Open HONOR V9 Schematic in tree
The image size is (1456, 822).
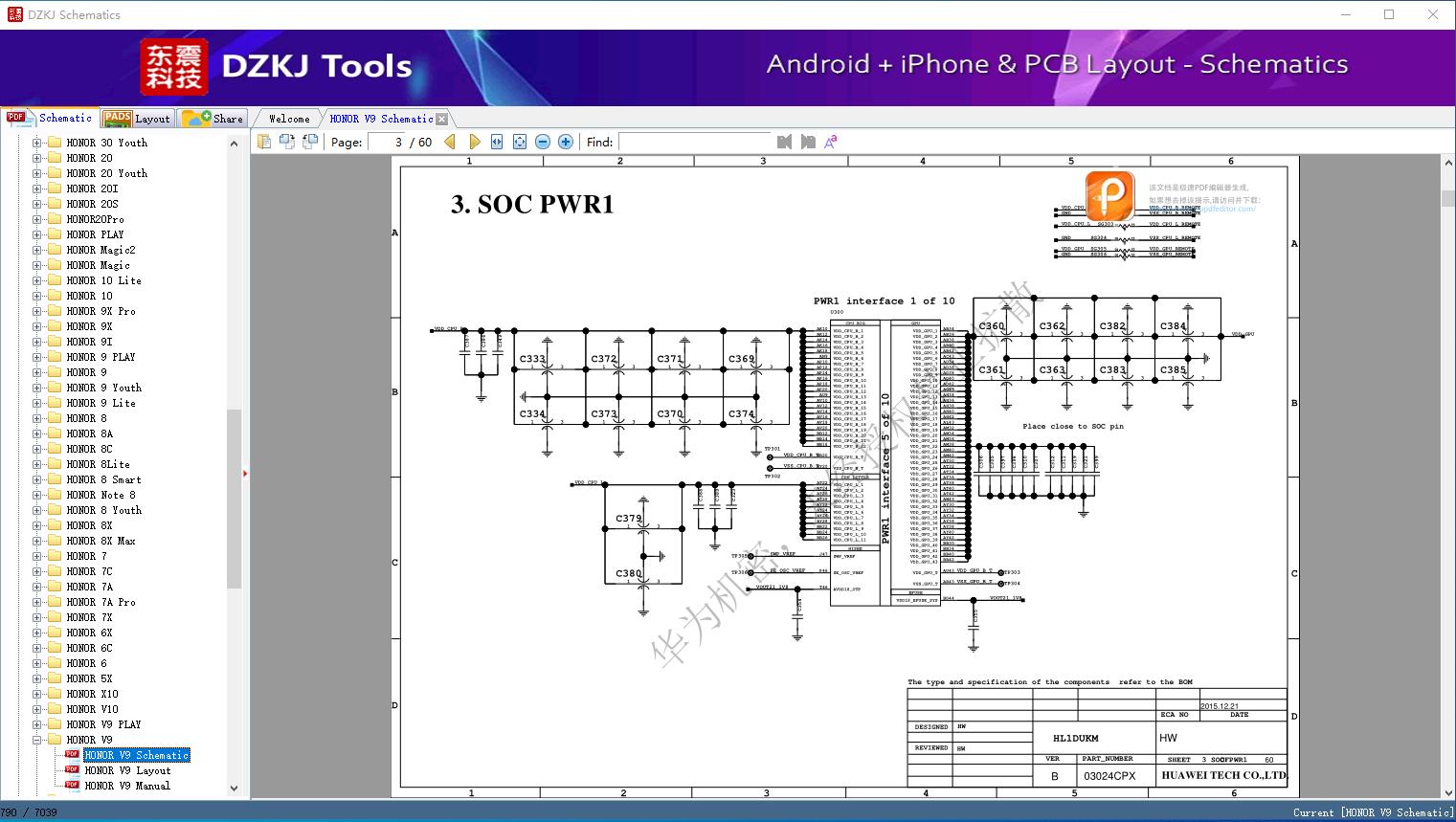click(137, 755)
